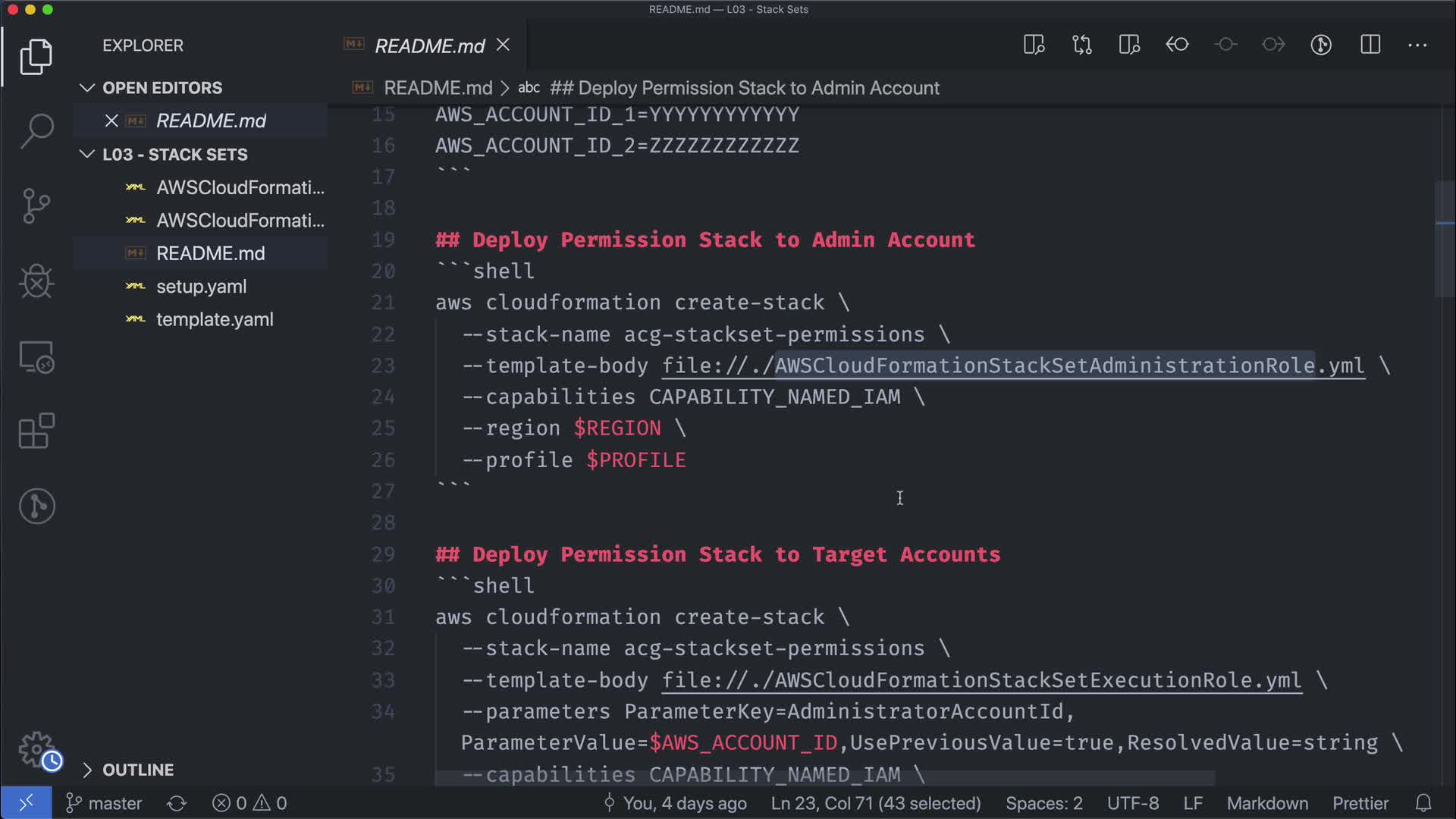The height and width of the screenshot is (819, 1456).
Task: Expand the OUTLINE panel
Action: point(87,770)
